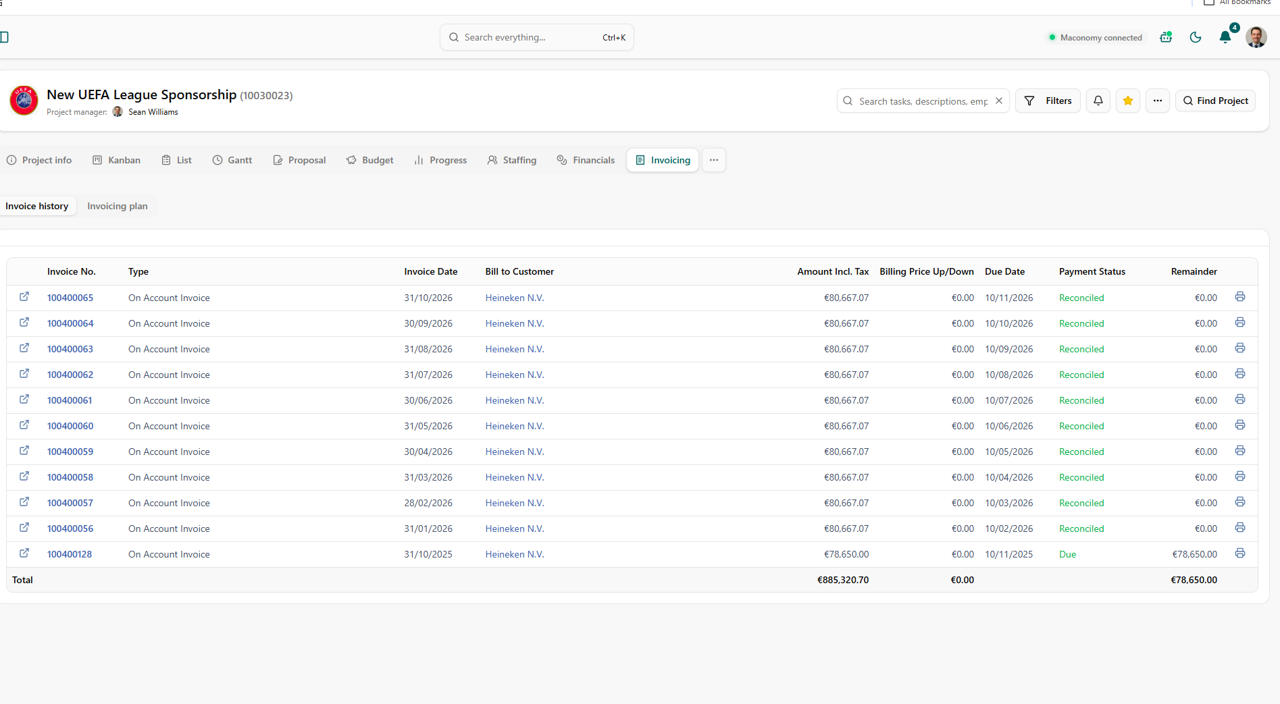Print invoice 100400057 using printer icon

pos(1240,502)
